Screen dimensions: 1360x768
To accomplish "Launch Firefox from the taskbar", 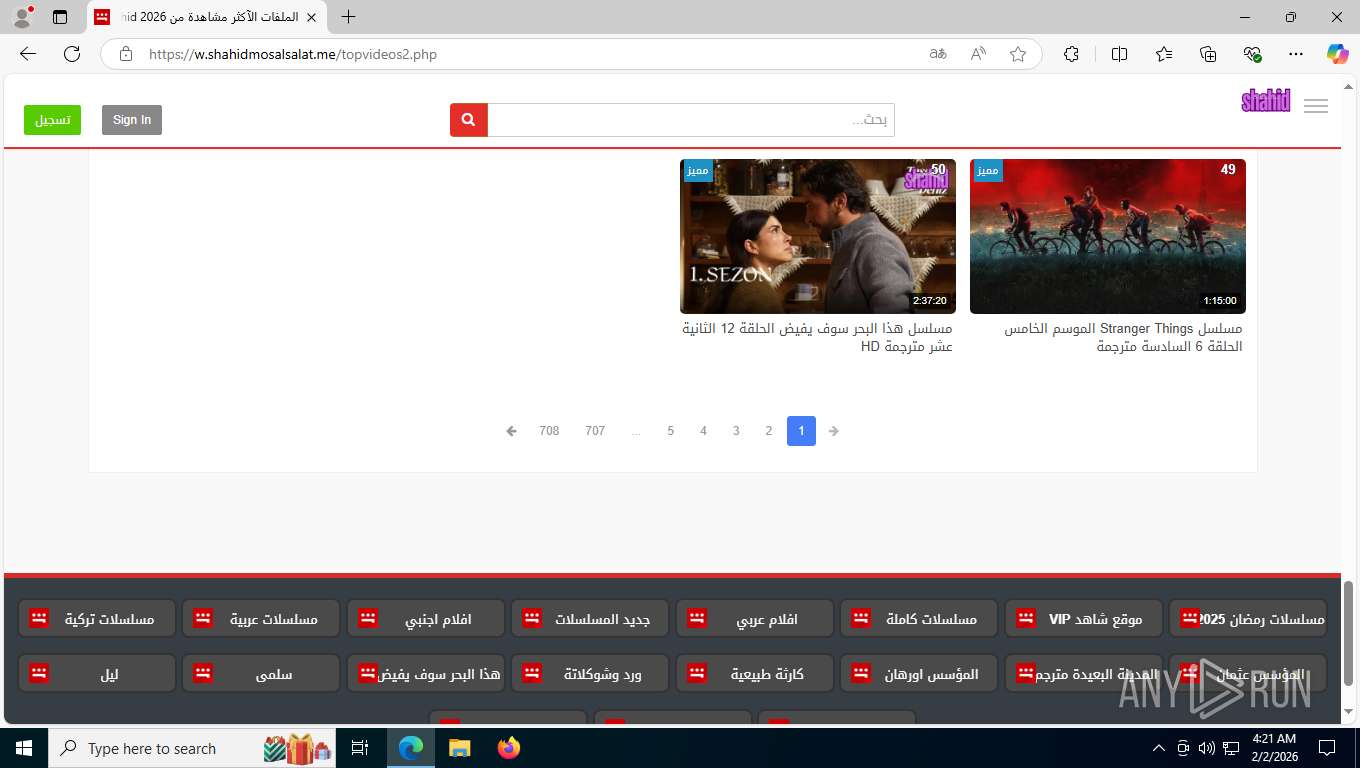I will [x=509, y=748].
